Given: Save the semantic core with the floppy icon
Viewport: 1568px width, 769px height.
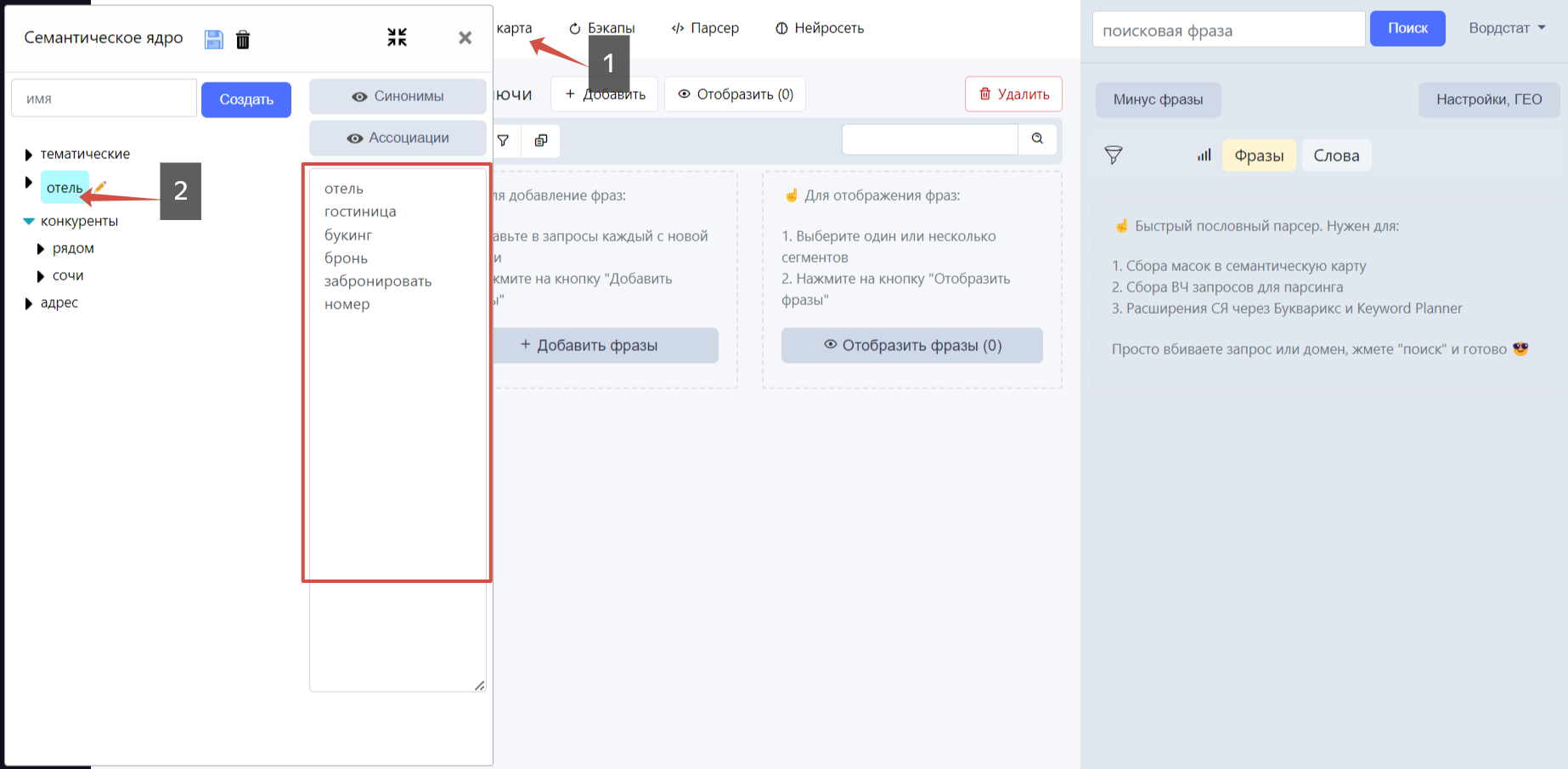Looking at the screenshot, I should tap(214, 39).
